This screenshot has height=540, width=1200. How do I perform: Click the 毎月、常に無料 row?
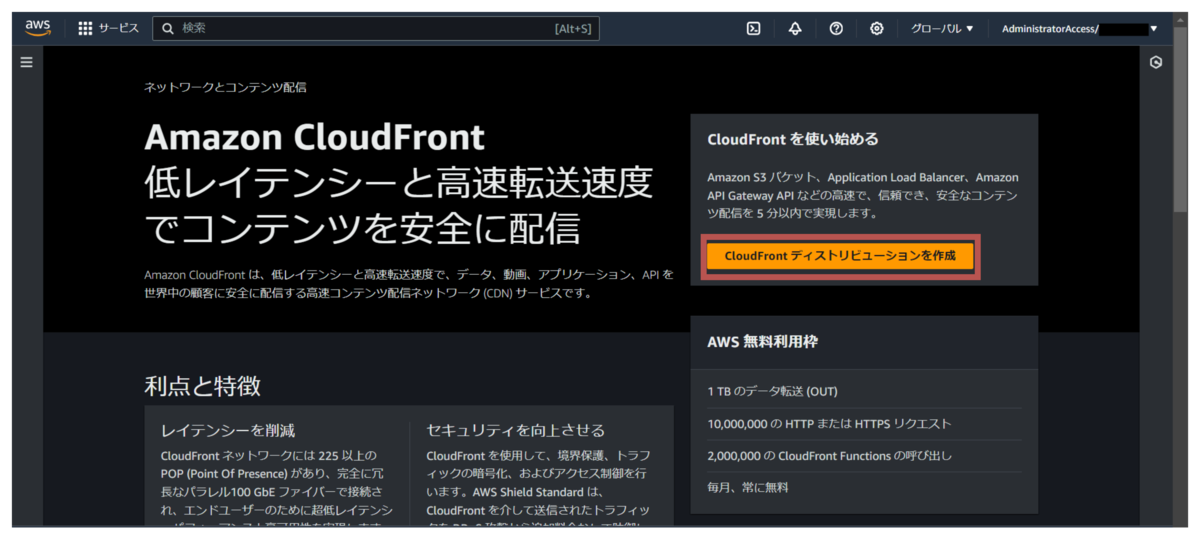point(864,488)
